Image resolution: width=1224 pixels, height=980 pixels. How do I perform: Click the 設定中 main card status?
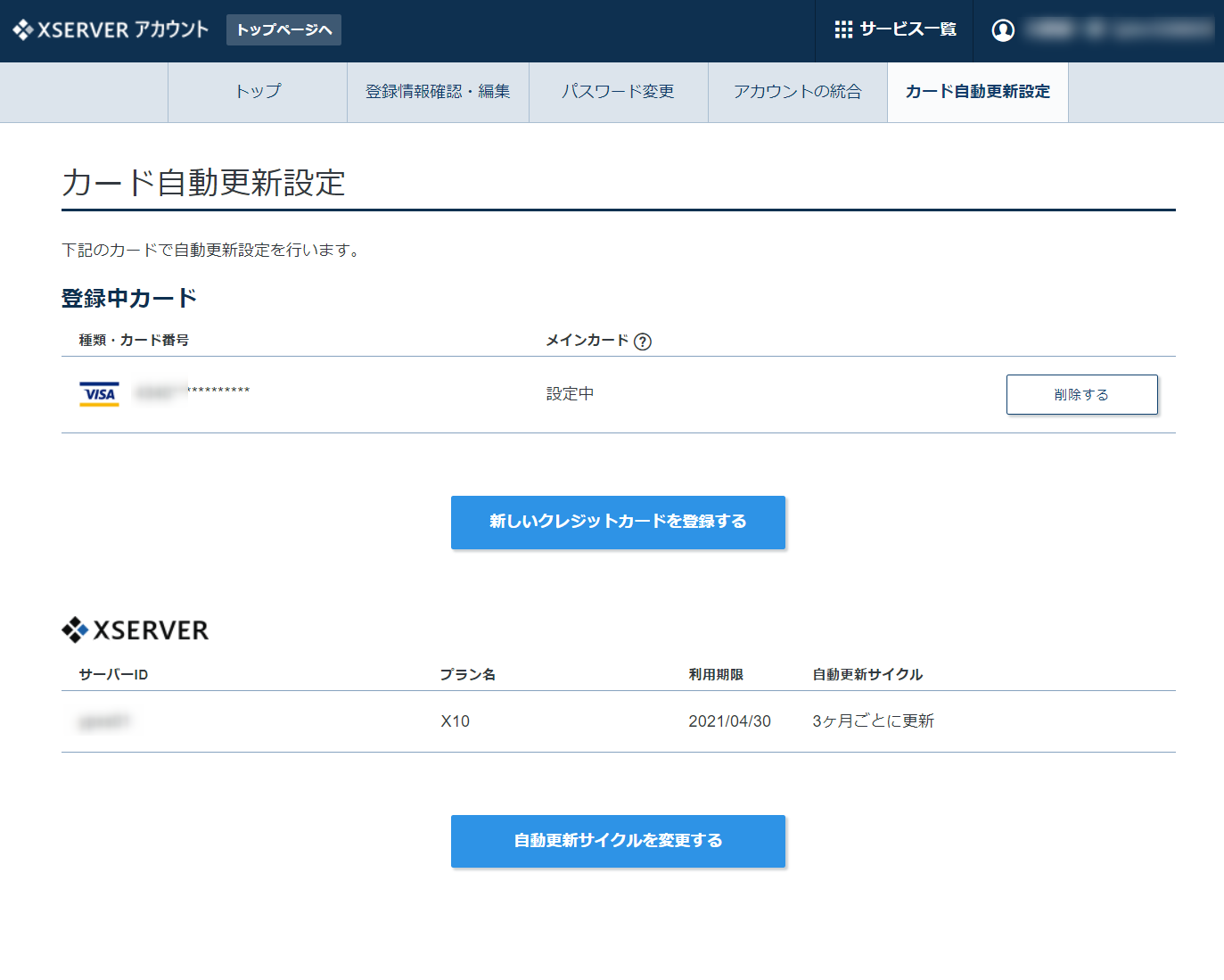[x=570, y=394]
